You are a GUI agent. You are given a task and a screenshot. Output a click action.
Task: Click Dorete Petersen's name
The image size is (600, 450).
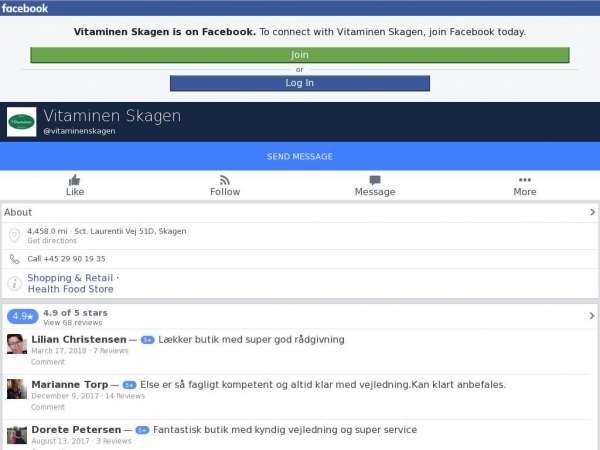(x=76, y=430)
